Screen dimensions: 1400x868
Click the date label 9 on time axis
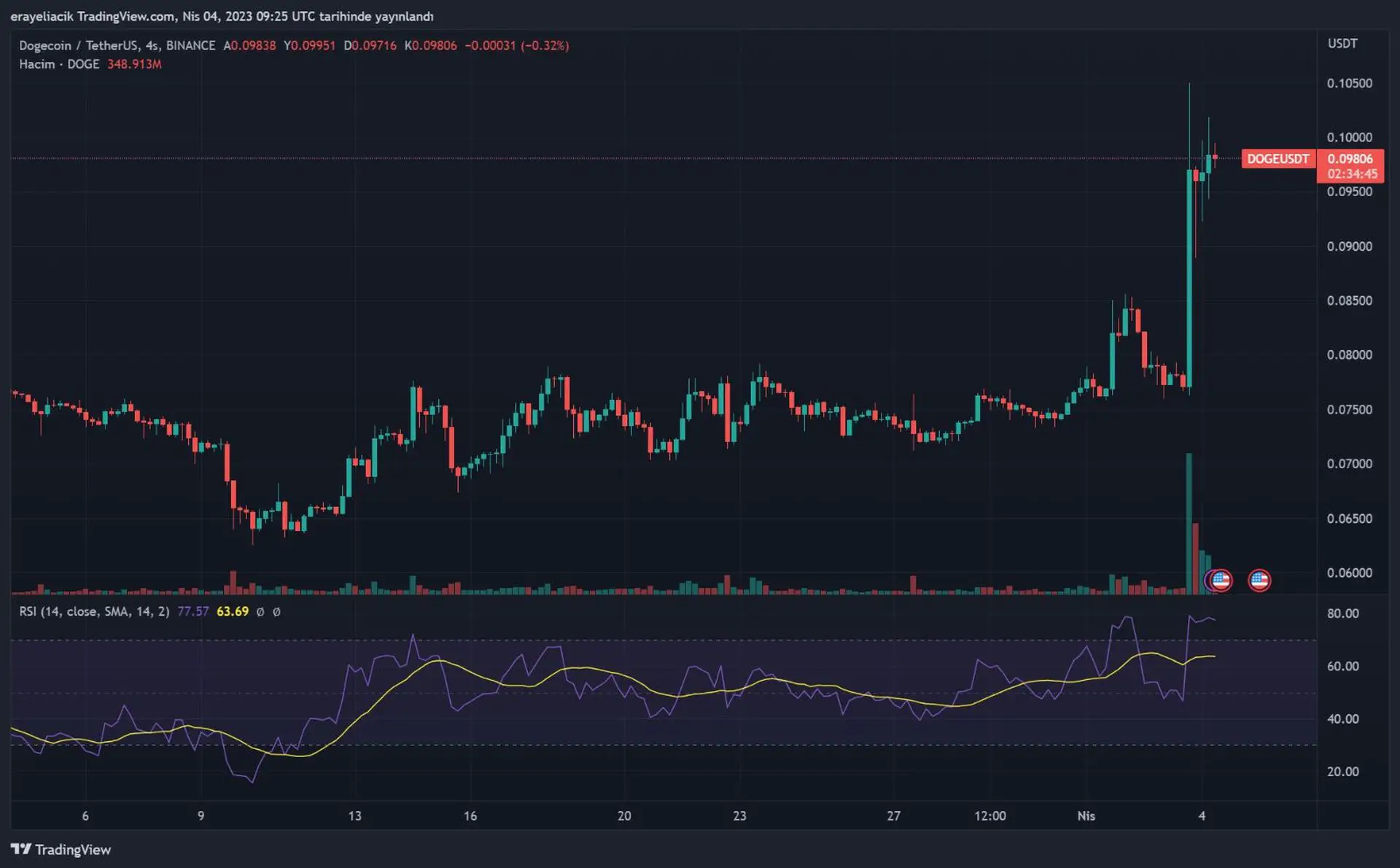pos(201,815)
